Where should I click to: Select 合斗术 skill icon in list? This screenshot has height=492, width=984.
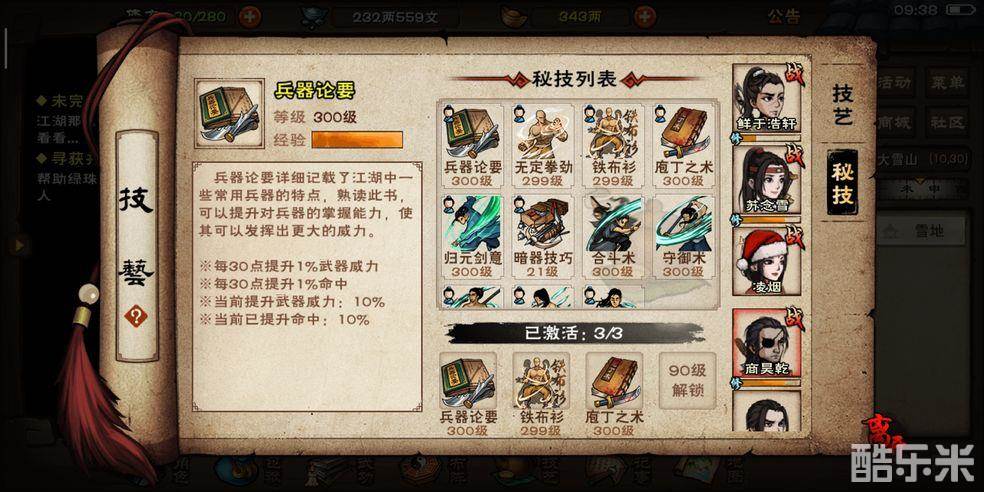[613, 235]
